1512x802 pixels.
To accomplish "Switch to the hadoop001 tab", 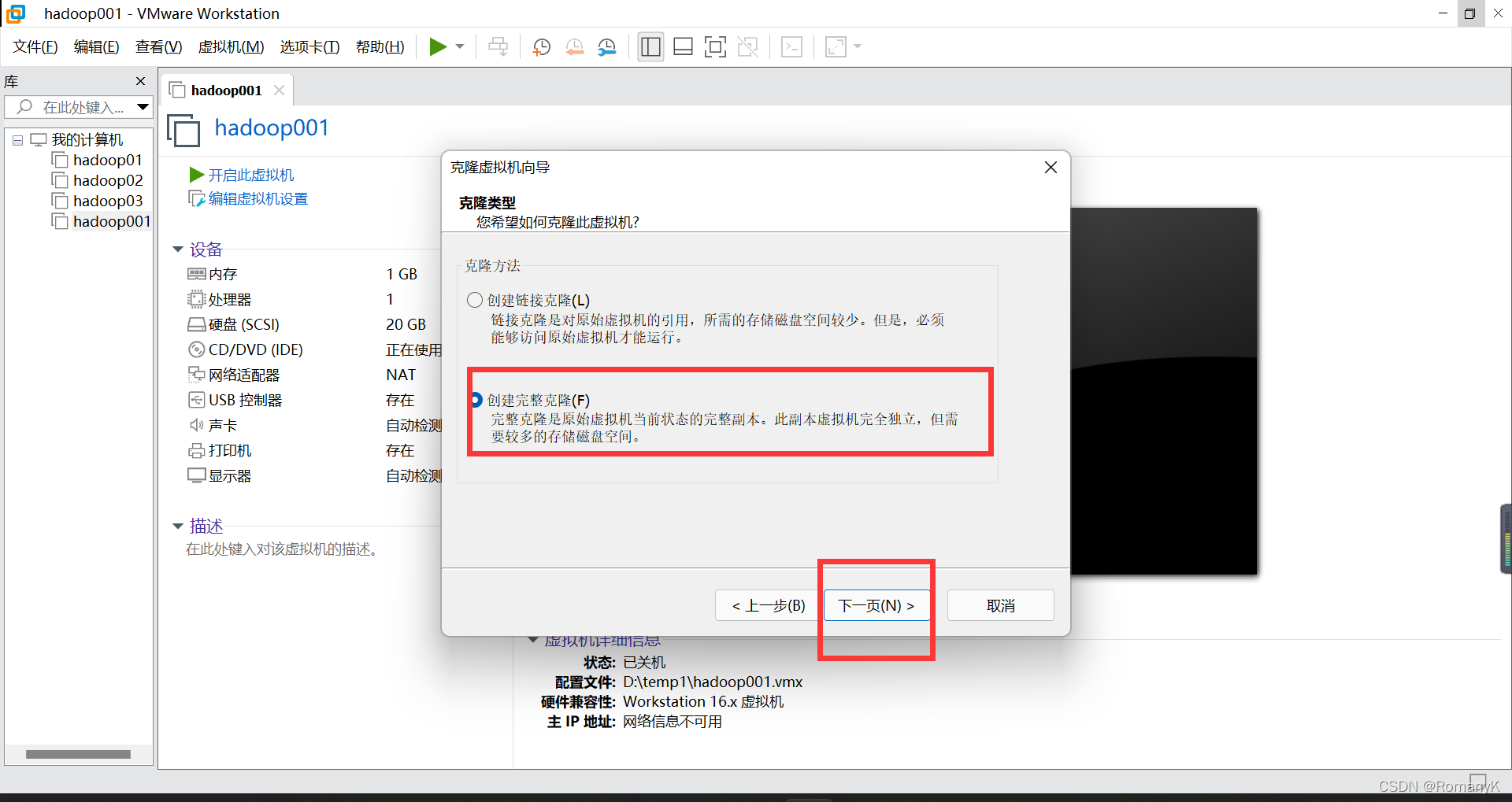I will (226, 91).
